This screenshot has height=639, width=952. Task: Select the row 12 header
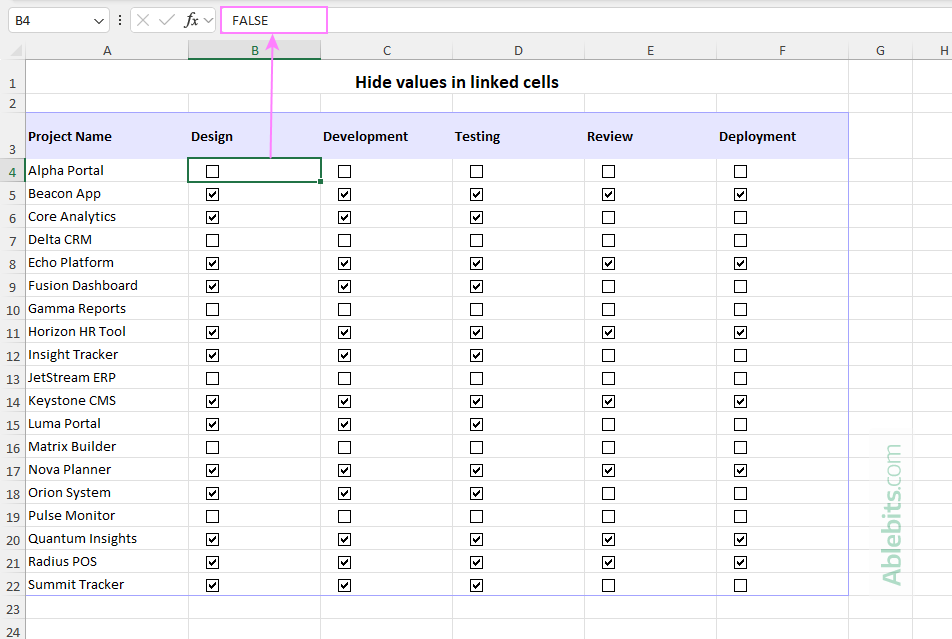(13, 356)
